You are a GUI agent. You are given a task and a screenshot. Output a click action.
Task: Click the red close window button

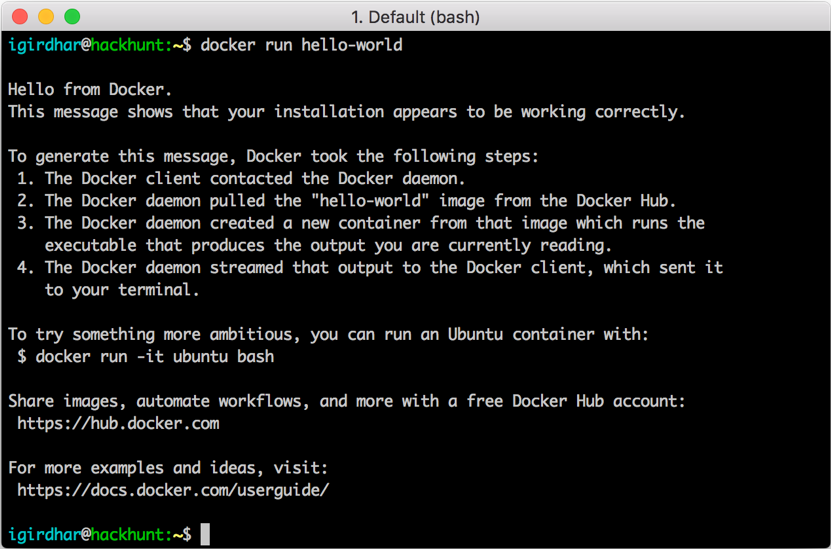(x=20, y=16)
